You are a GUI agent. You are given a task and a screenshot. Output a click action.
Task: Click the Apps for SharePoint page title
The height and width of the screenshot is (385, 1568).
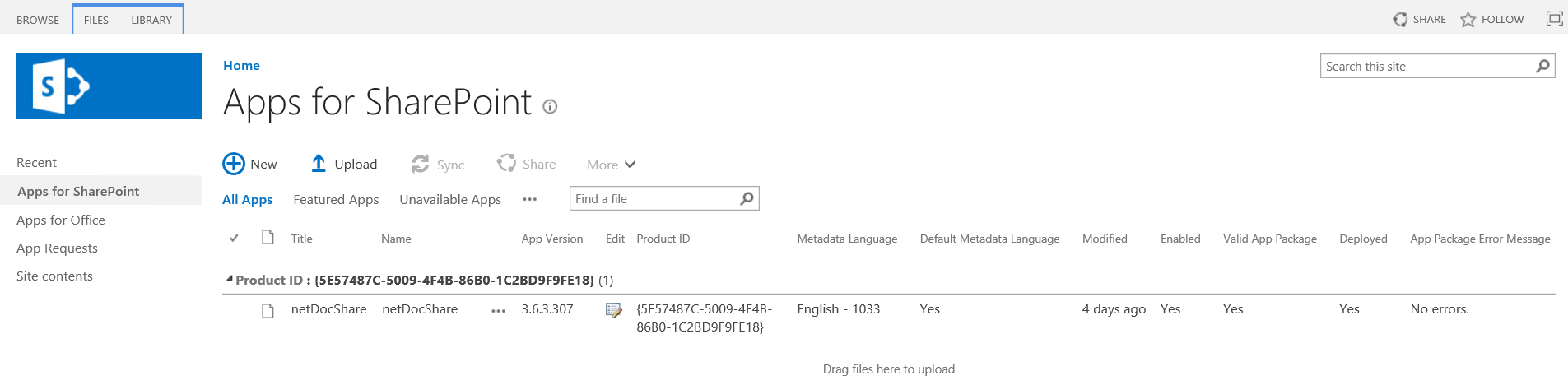click(378, 103)
